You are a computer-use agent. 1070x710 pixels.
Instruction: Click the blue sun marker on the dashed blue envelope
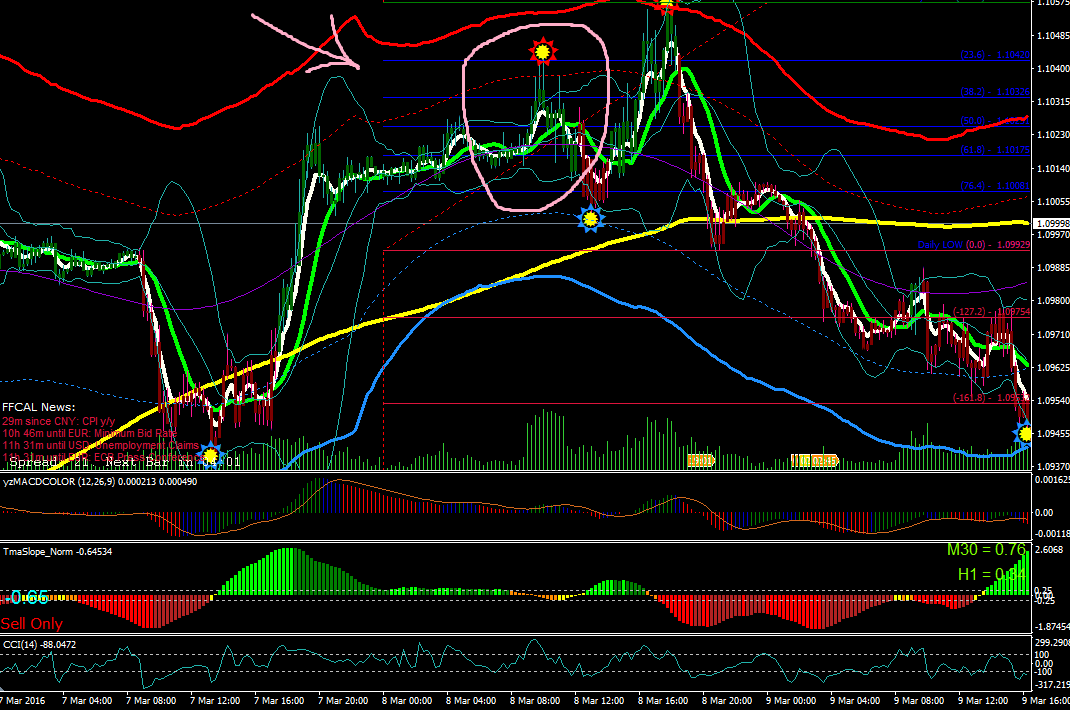click(590, 218)
